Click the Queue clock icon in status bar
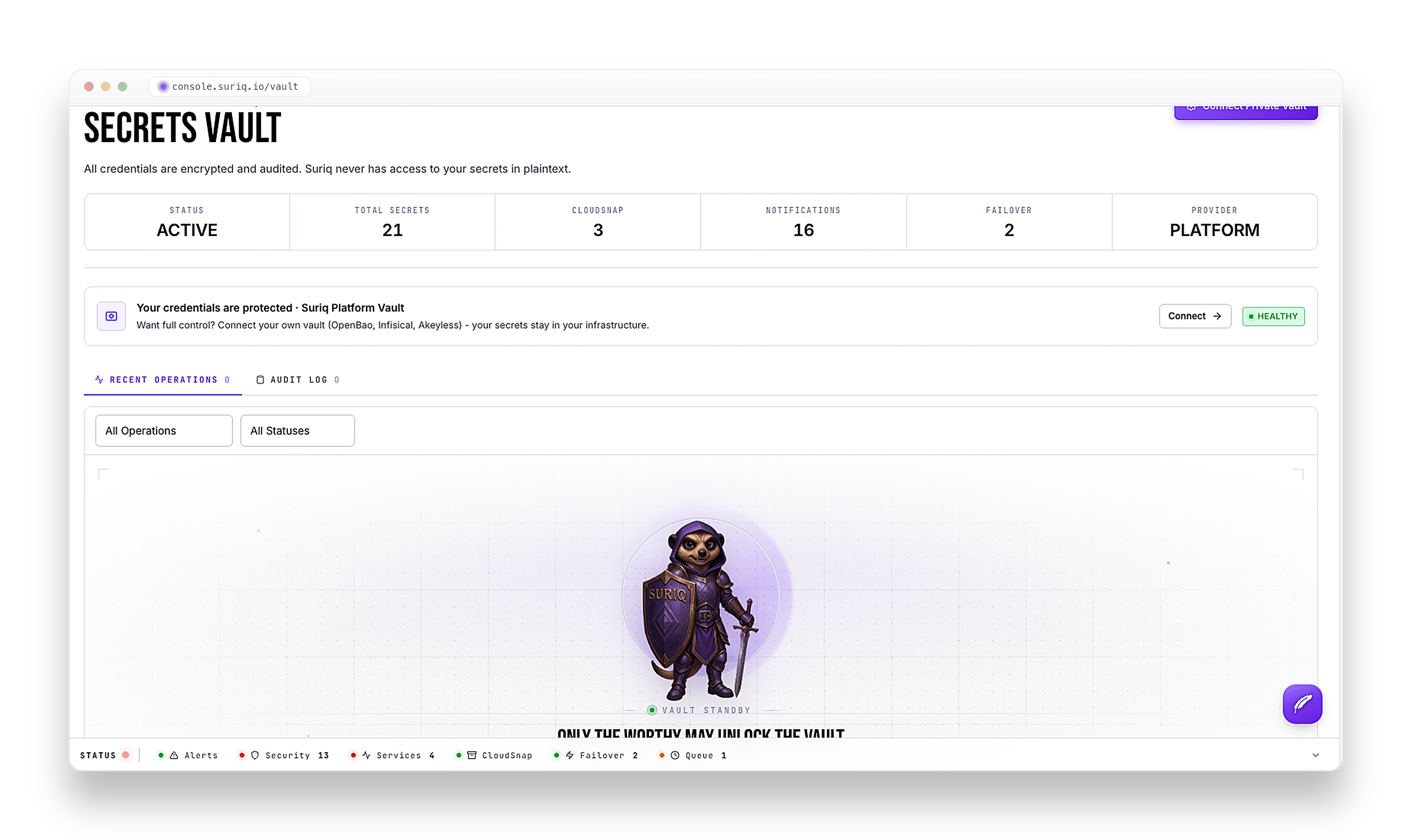Viewport: 1412px width, 840px height. coord(675,755)
